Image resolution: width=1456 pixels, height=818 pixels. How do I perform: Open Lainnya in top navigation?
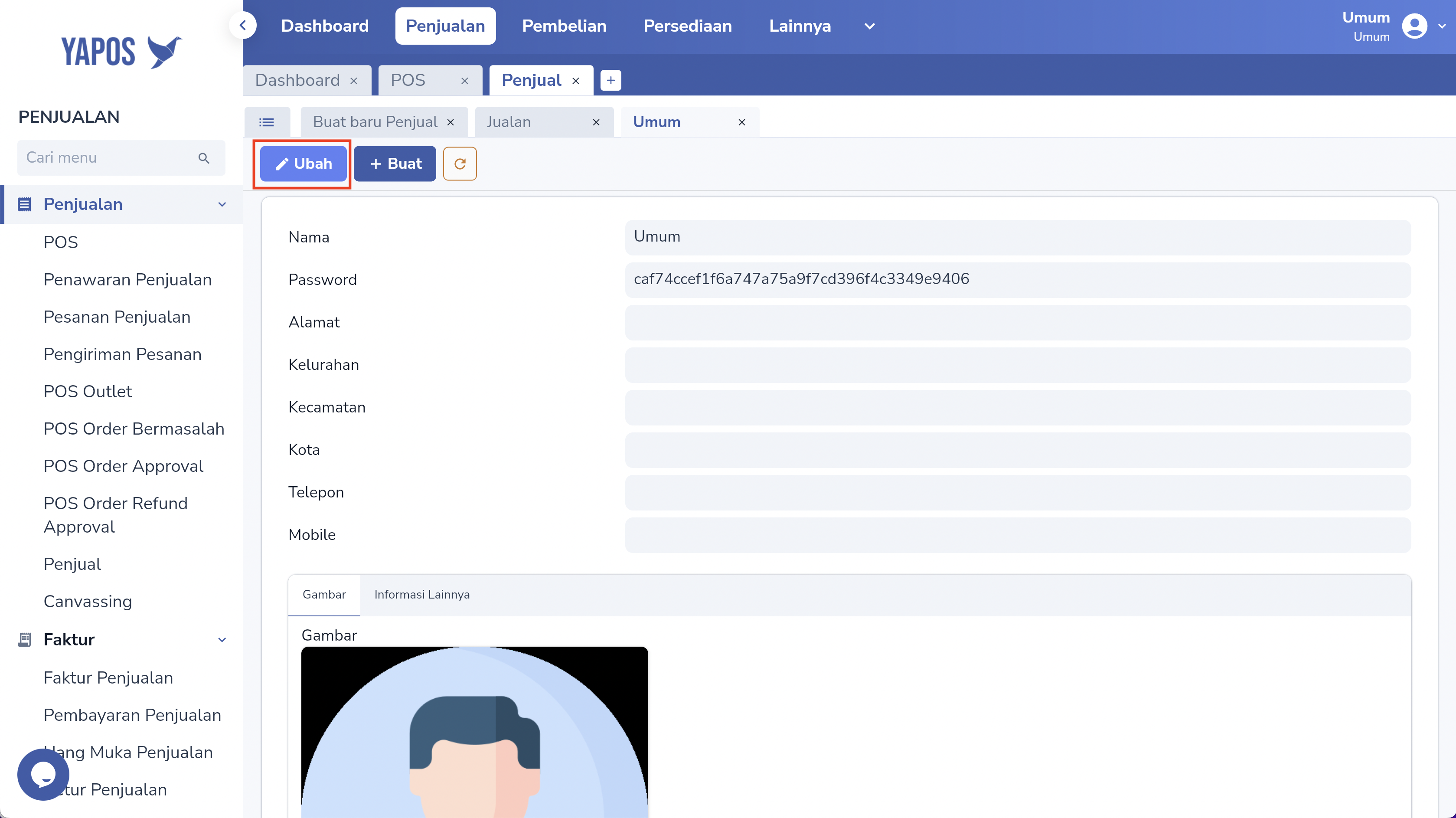tap(800, 26)
